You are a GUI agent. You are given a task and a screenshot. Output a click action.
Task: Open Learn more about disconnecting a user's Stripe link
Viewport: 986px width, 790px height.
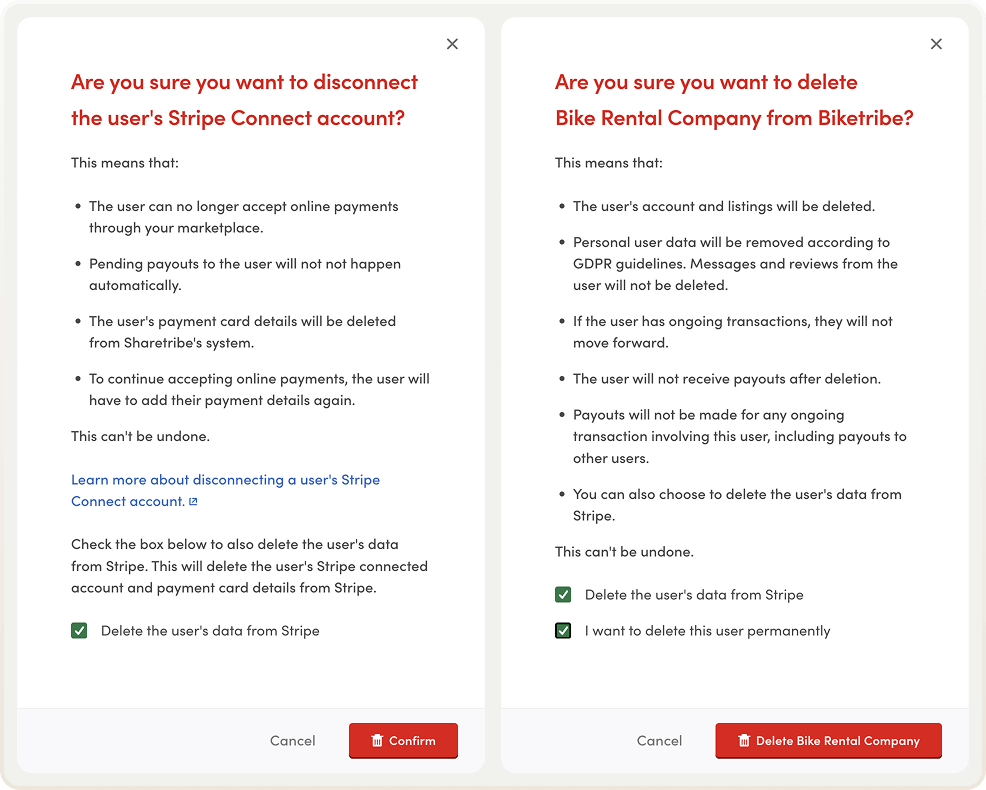[x=225, y=480]
